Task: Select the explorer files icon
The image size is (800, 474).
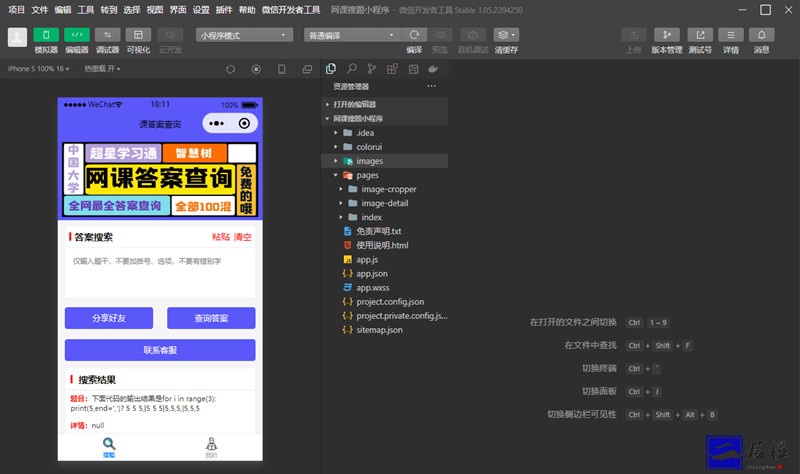Action: (x=331, y=68)
